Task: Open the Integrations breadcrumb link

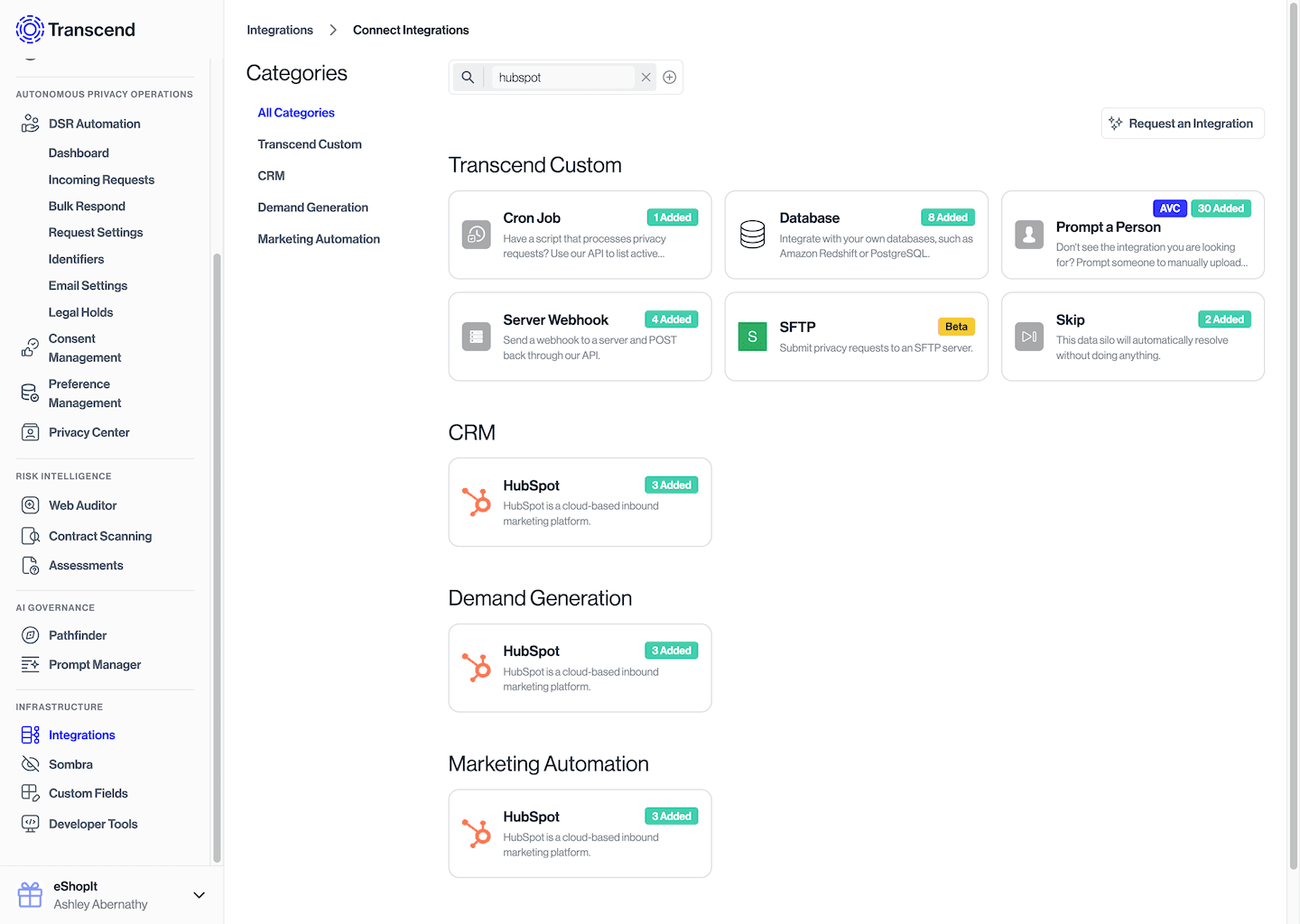Action: [x=280, y=29]
